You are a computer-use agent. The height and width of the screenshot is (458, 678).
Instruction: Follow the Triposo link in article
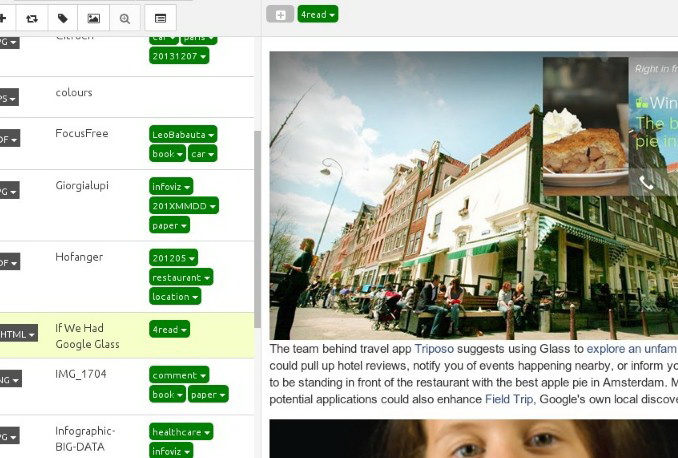pyautogui.click(x=434, y=349)
